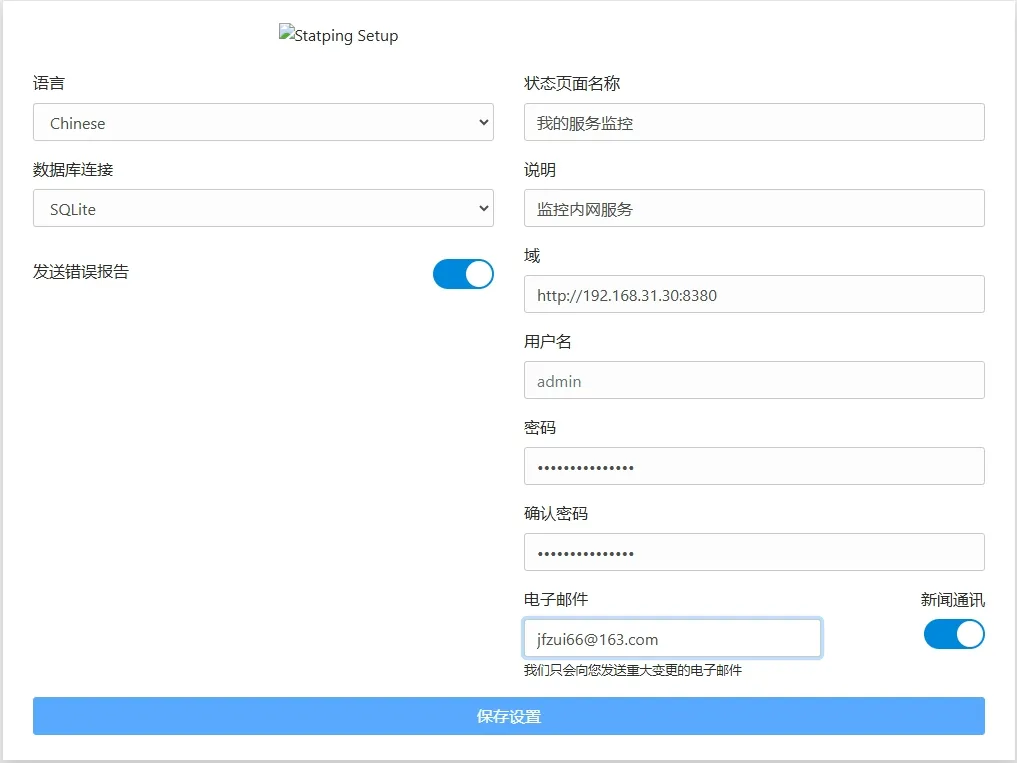Click the hint text below the email field
1017x763 pixels.
pyautogui.click(x=632, y=670)
